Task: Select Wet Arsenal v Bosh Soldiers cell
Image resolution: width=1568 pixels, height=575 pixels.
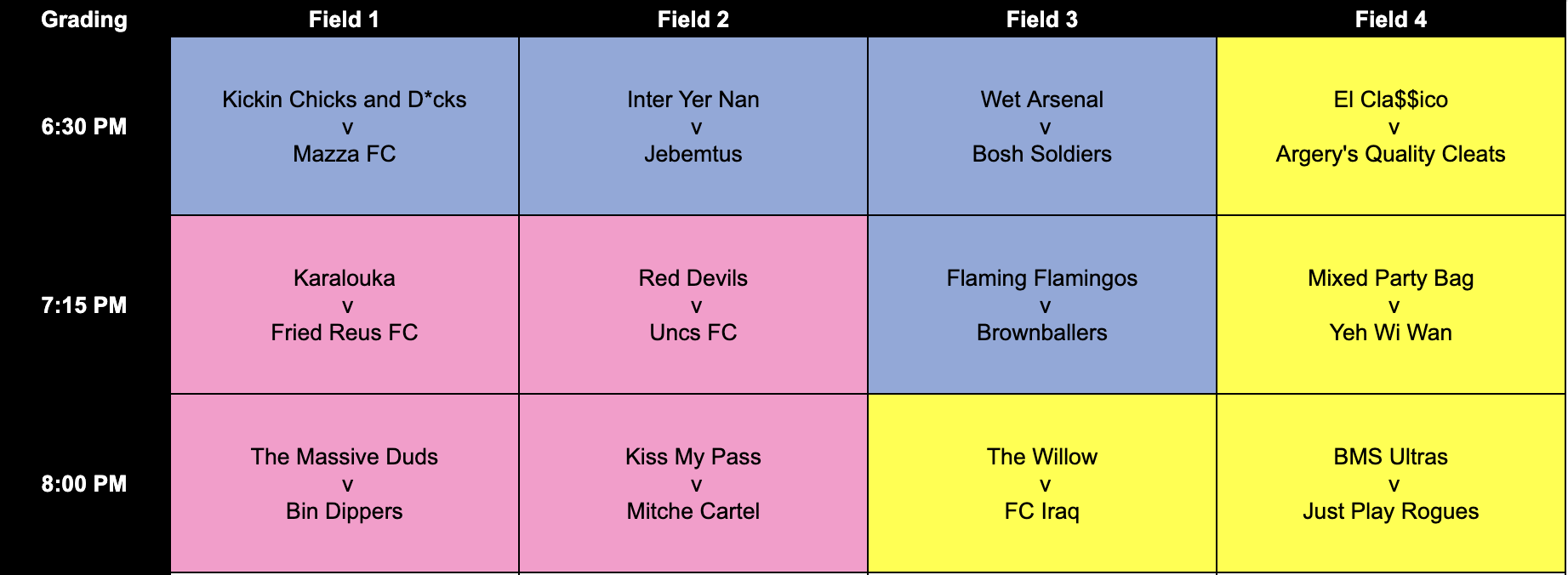Action: coord(1042,127)
